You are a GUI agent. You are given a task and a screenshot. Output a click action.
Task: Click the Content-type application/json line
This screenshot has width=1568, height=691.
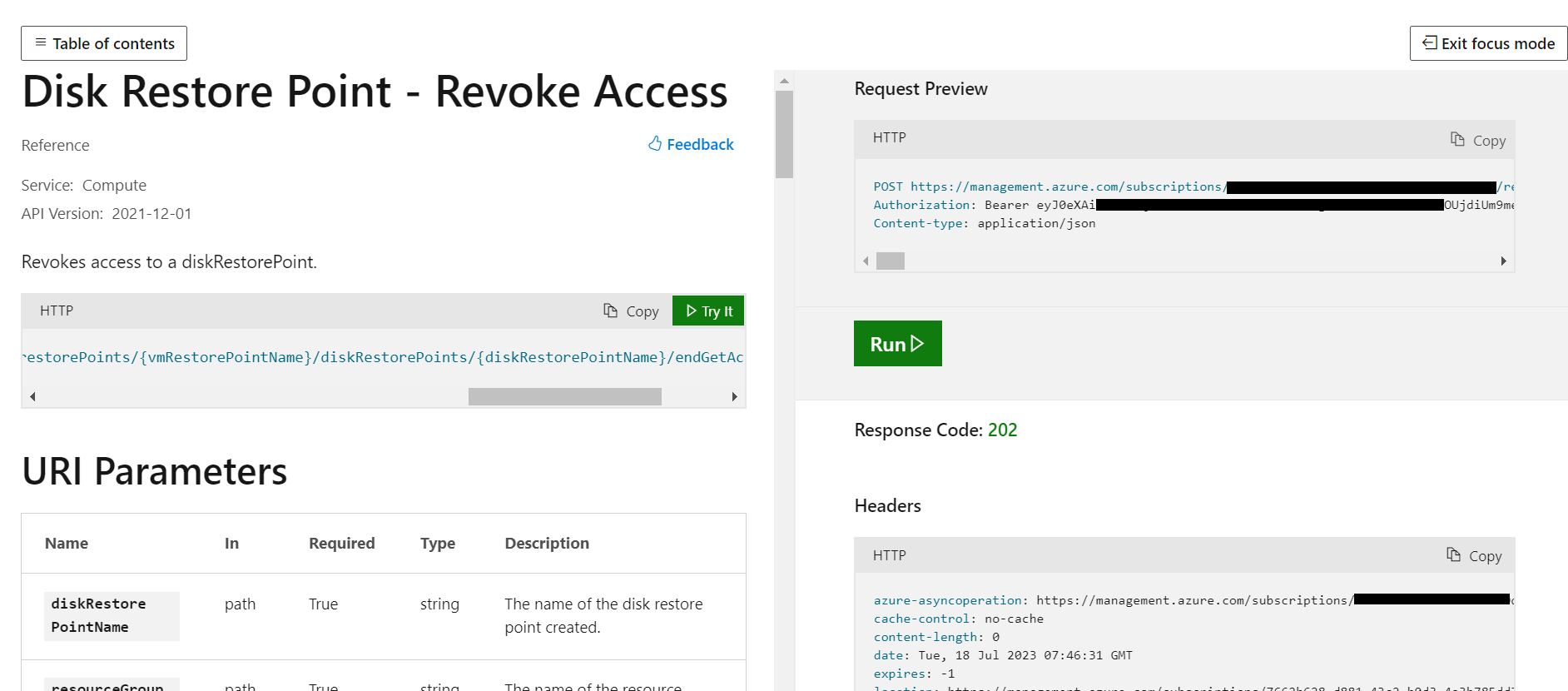(x=984, y=223)
